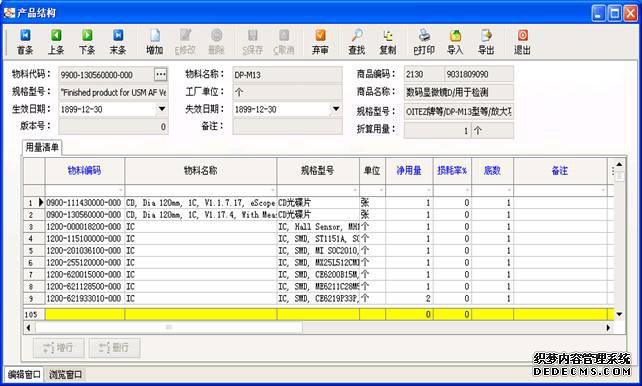The width and height of the screenshot is (642, 386).
Task: Click the 净用量 column header
Action: click(x=409, y=170)
